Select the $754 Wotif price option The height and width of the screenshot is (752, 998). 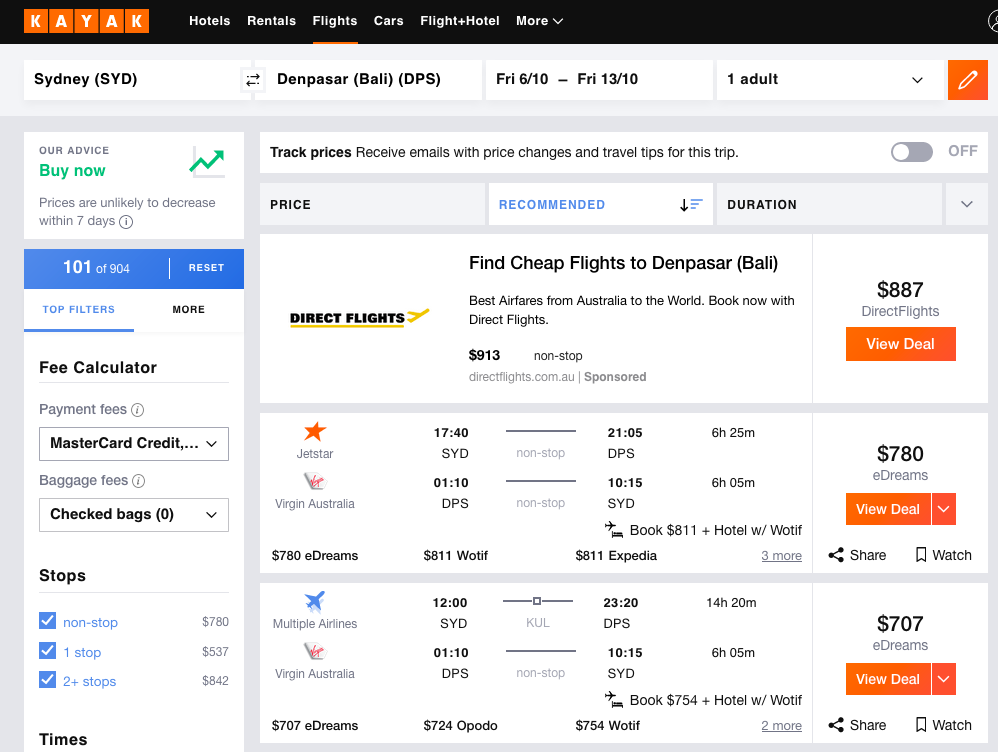[x=607, y=726]
